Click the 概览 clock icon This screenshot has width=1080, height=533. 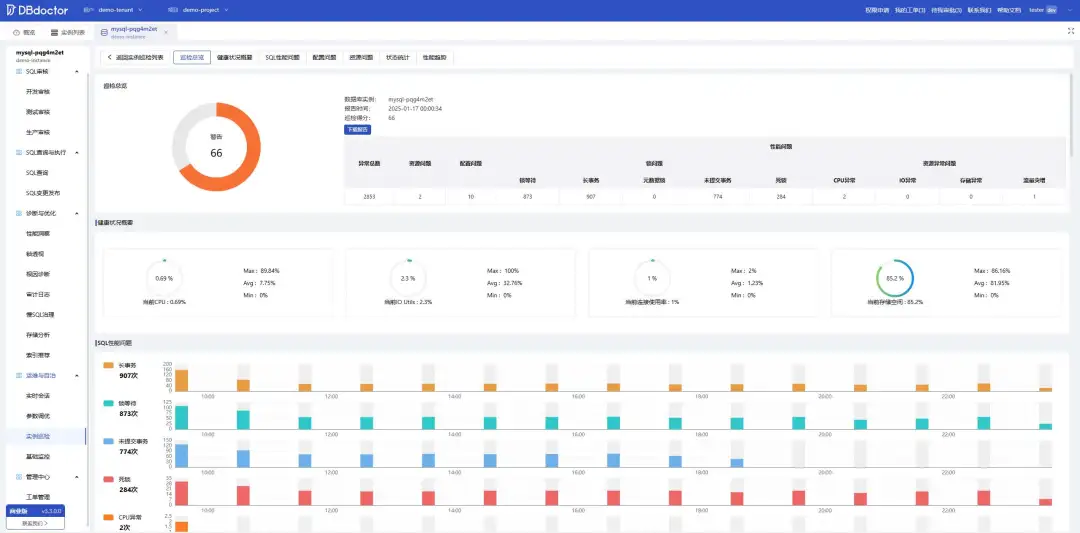pyautogui.click(x=16, y=32)
